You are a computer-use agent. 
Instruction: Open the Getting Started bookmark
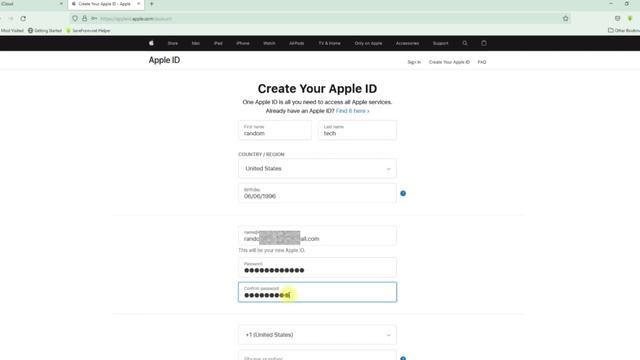coord(44,30)
